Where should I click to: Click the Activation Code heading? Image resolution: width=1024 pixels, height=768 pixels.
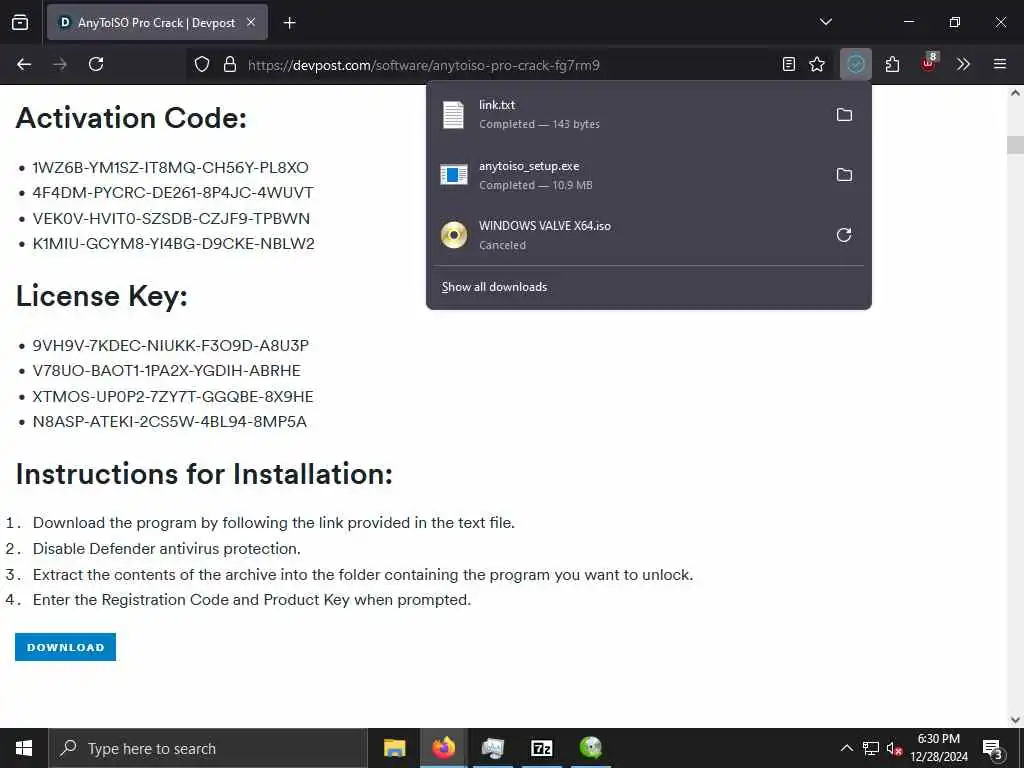(131, 118)
